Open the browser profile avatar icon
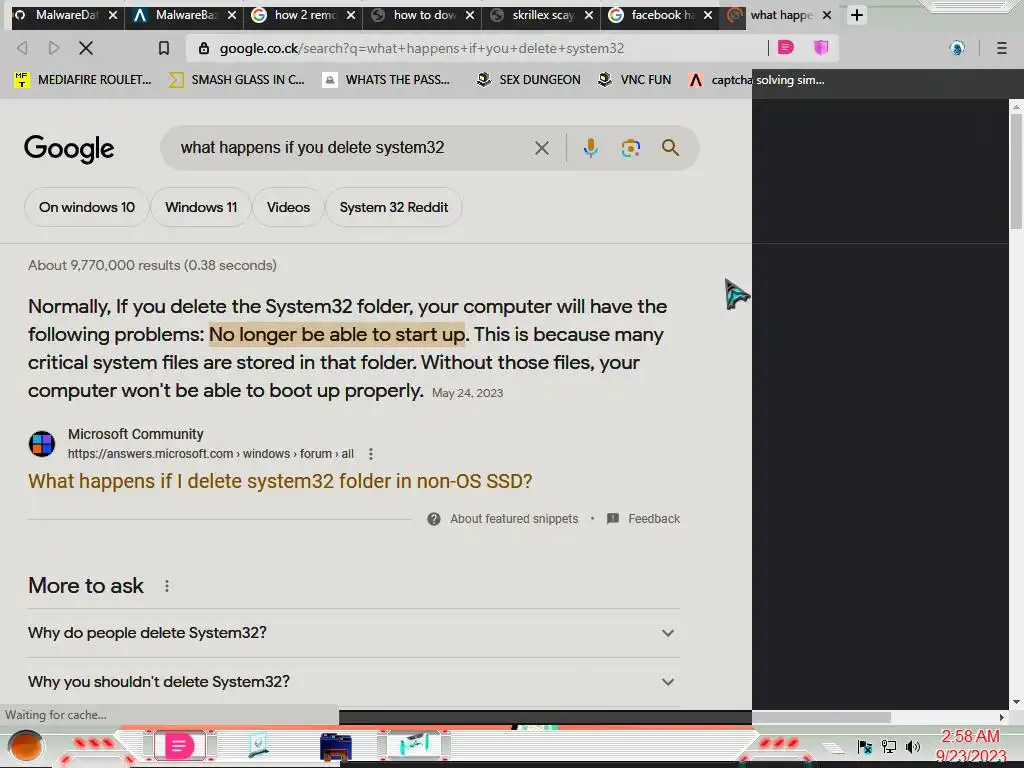The image size is (1024, 768). tap(957, 48)
